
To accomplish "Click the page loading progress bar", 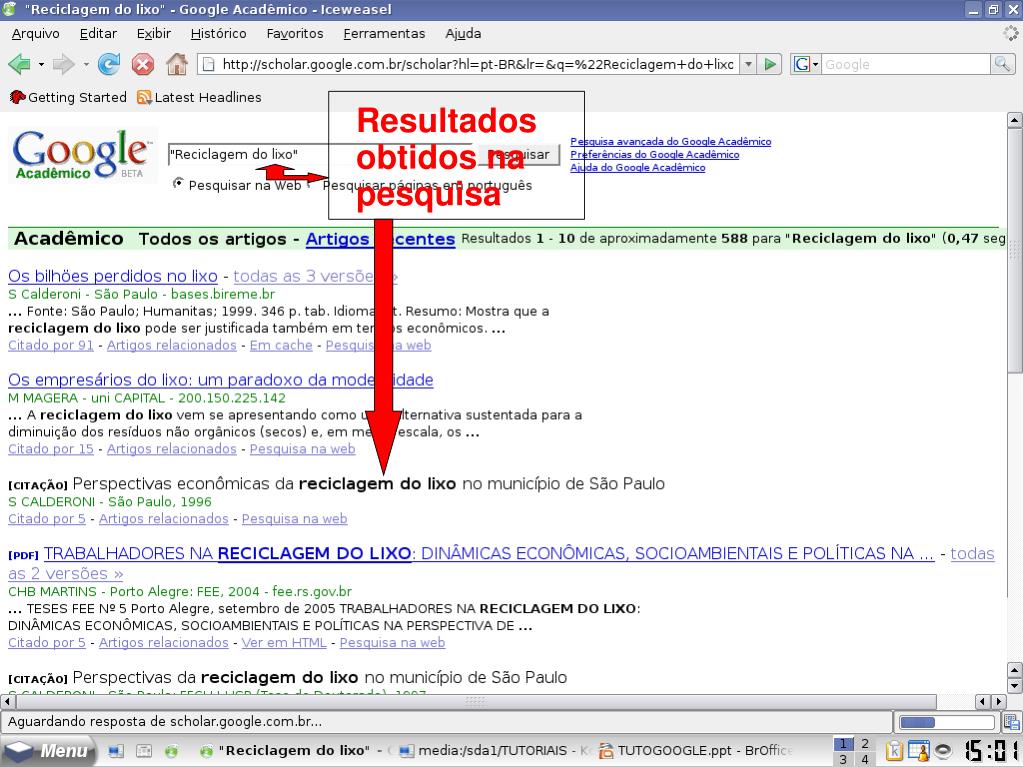I will click(x=945, y=722).
